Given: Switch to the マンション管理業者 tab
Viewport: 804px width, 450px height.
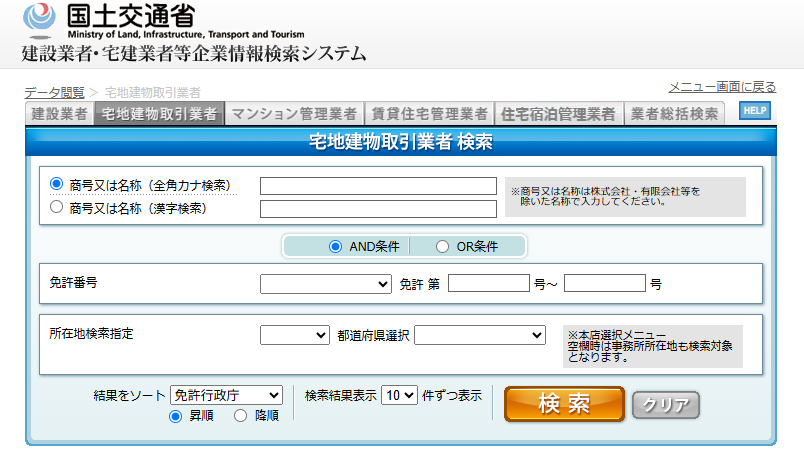Looking at the screenshot, I should pyautogui.click(x=294, y=114).
